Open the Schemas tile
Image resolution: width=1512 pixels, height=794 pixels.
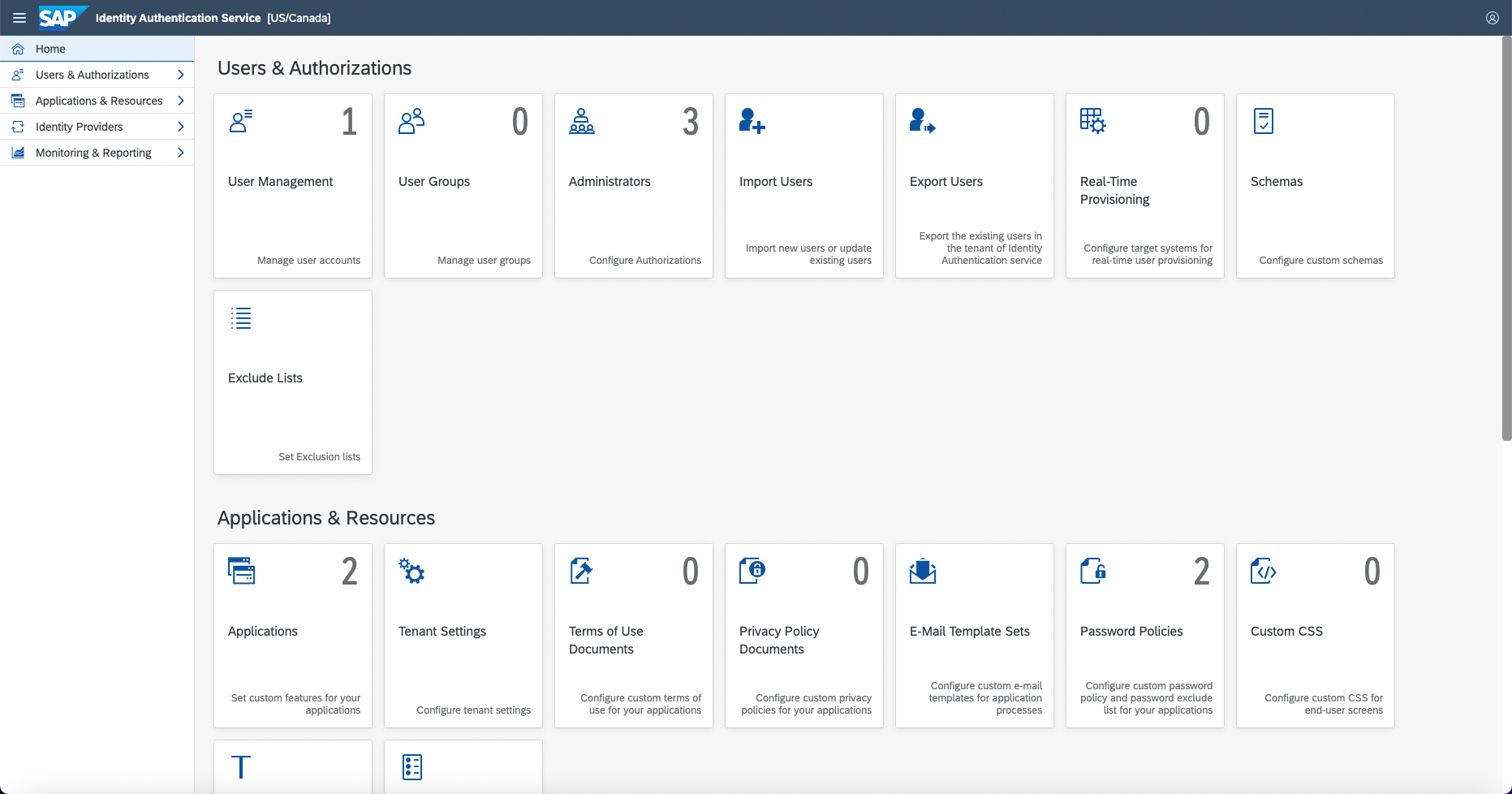tap(1315, 186)
